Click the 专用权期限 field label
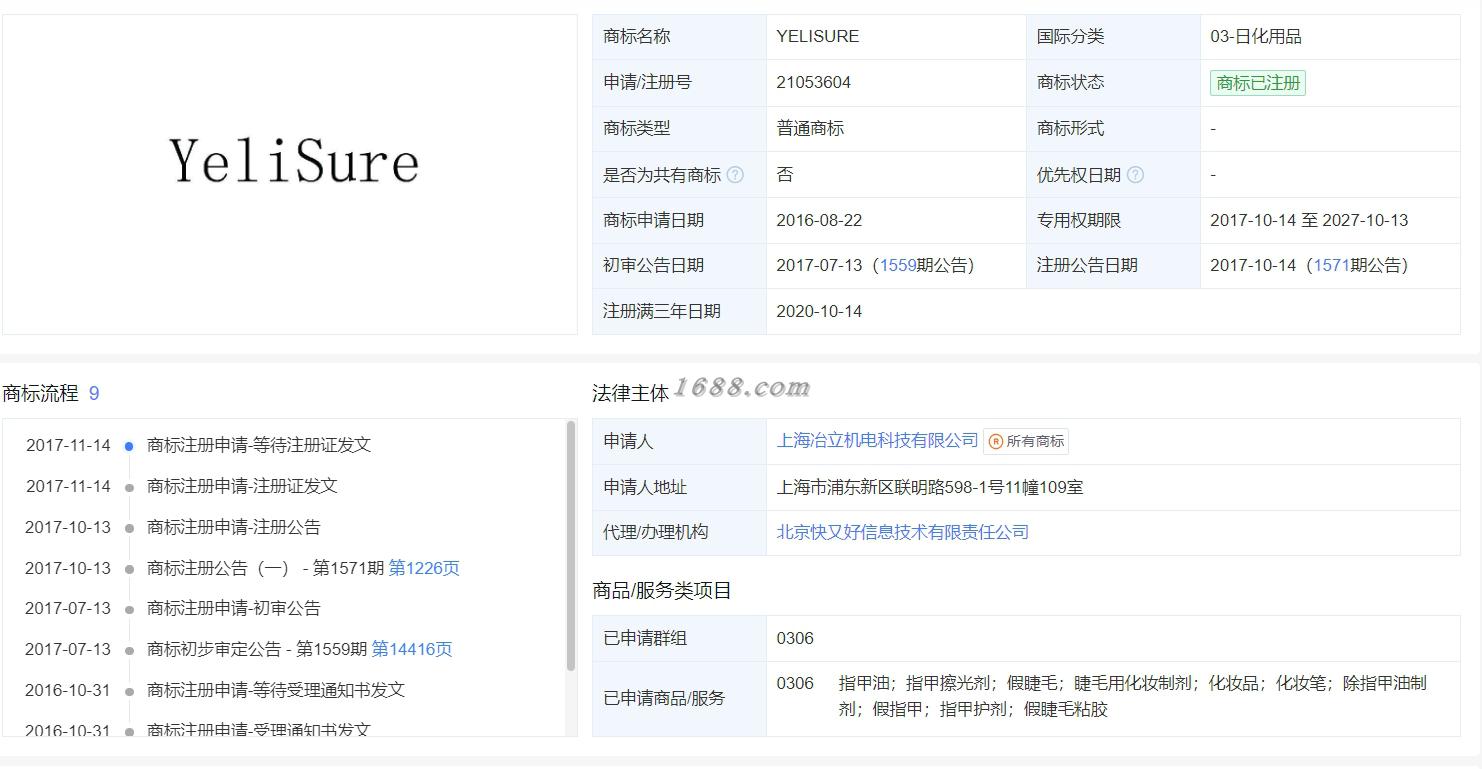 pyautogui.click(x=1079, y=220)
